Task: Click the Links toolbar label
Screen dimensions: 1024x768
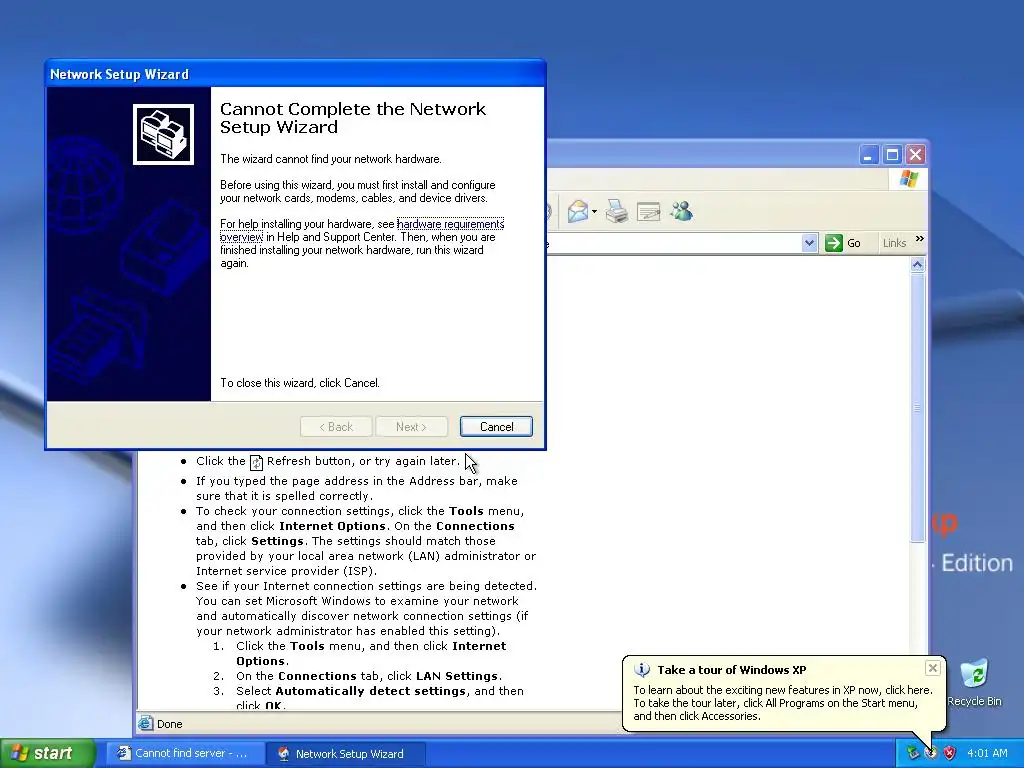Action: coord(894,243)
